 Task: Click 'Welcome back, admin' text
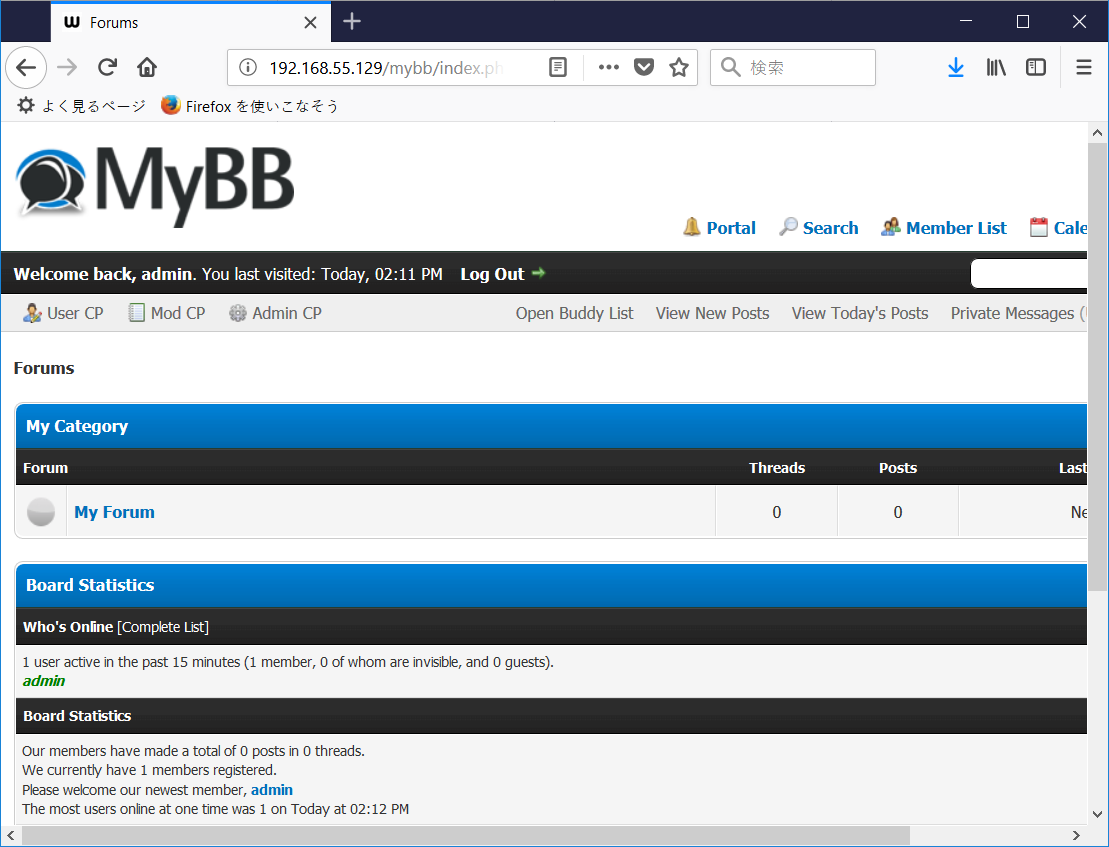click(103, 274)
